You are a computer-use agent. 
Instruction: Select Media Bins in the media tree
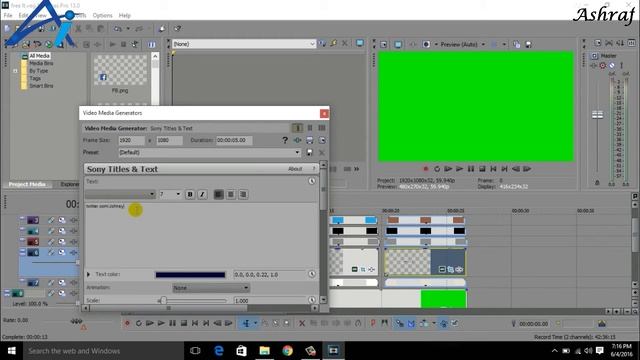(x=41, y=63)
